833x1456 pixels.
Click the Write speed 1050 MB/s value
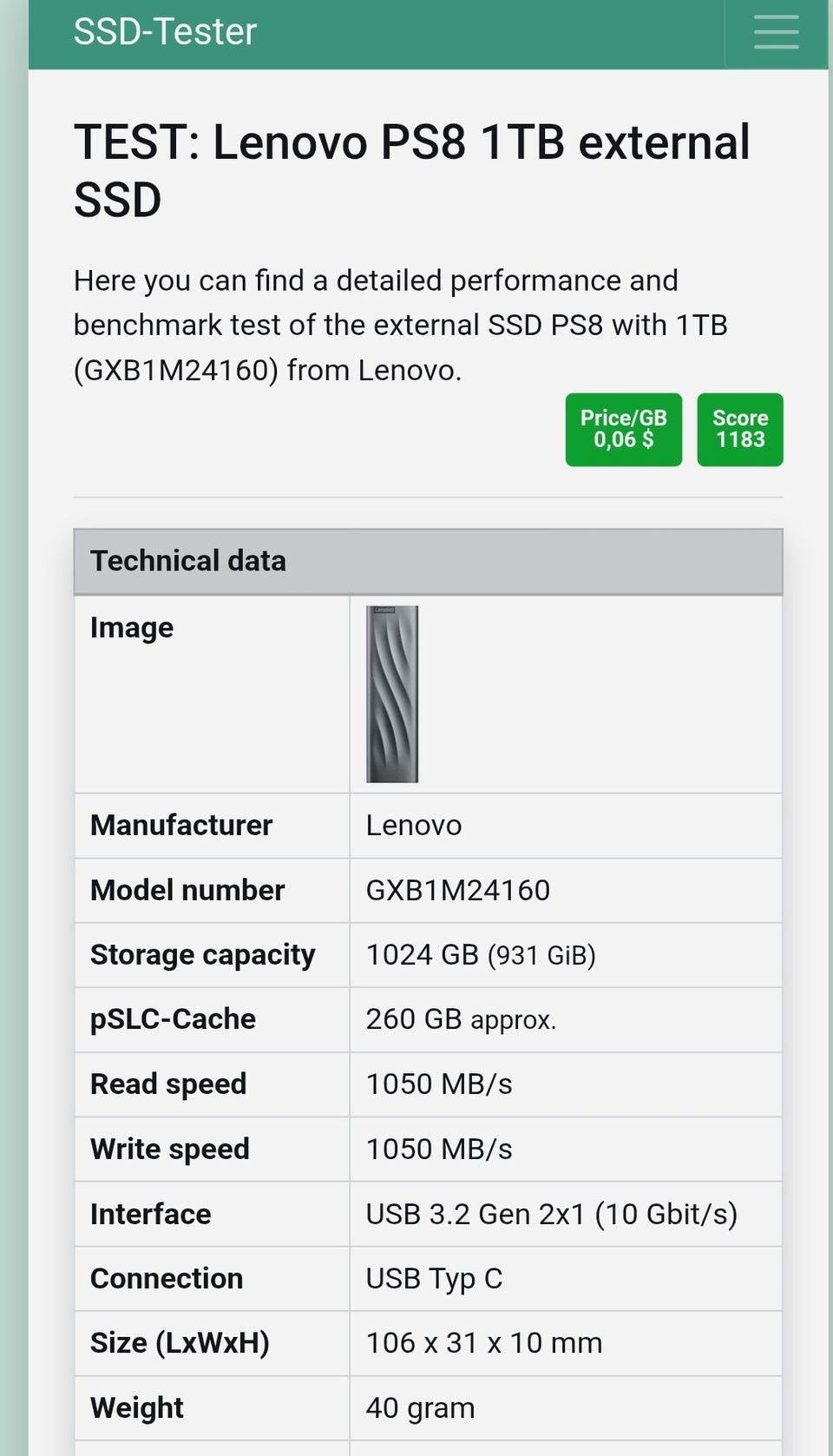point(438,1149)
